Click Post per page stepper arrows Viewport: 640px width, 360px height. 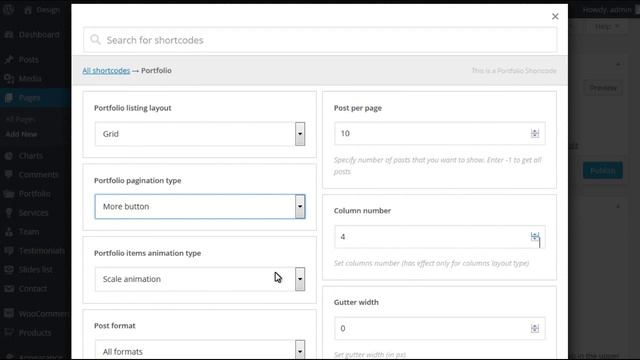tap(535, 133)
